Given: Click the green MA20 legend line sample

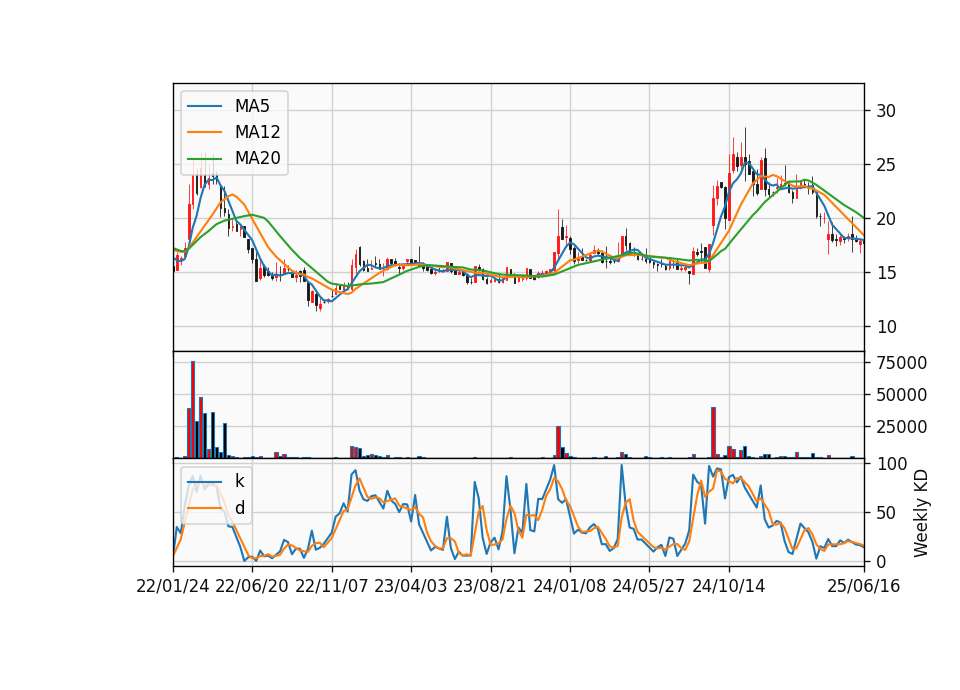Looking at the screenshot, I should (204, 158).
